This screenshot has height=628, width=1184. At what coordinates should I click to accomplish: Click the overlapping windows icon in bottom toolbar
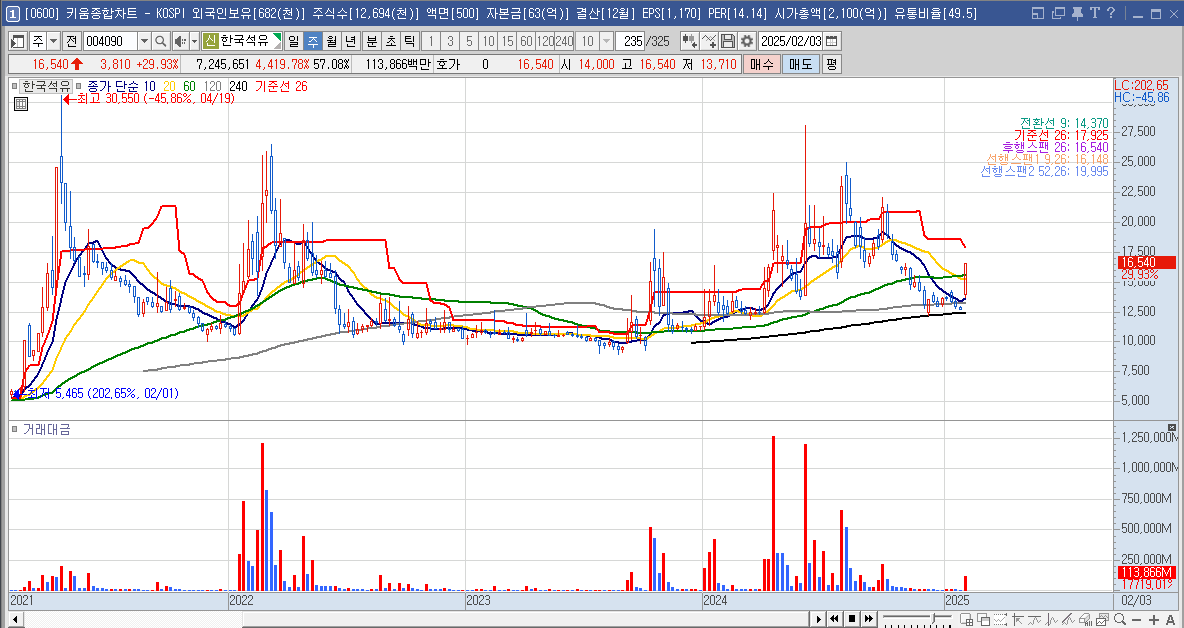click(x=983, y=620)
